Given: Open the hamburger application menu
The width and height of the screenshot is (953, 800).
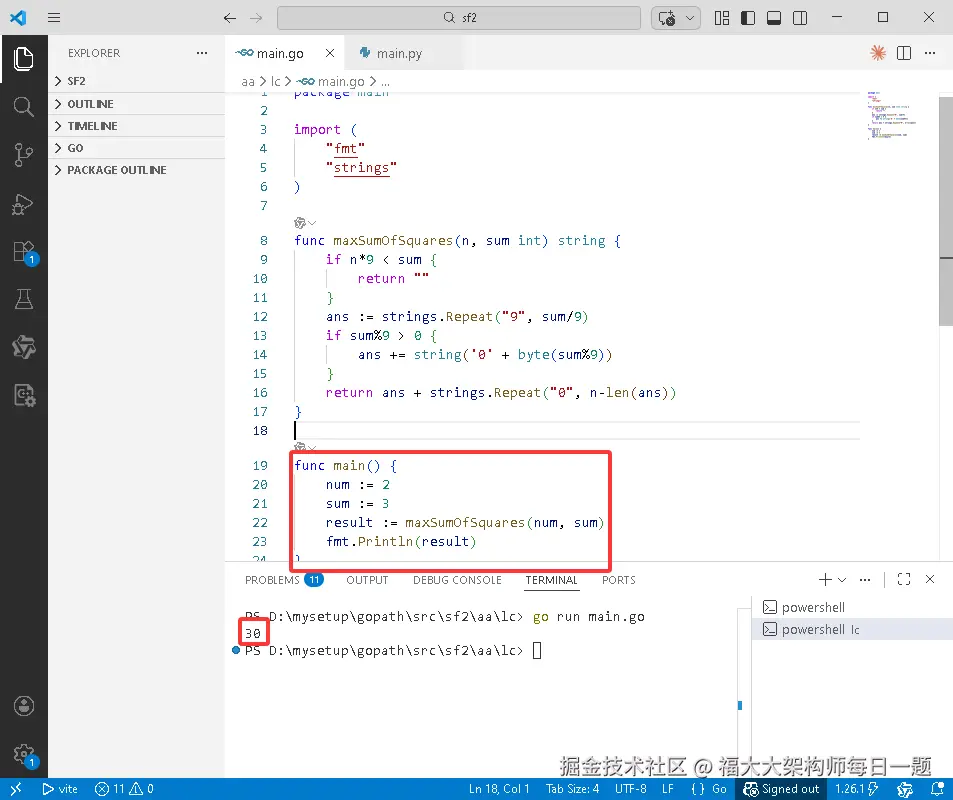Looking at the screenshot, I should [x=54, y=18].
